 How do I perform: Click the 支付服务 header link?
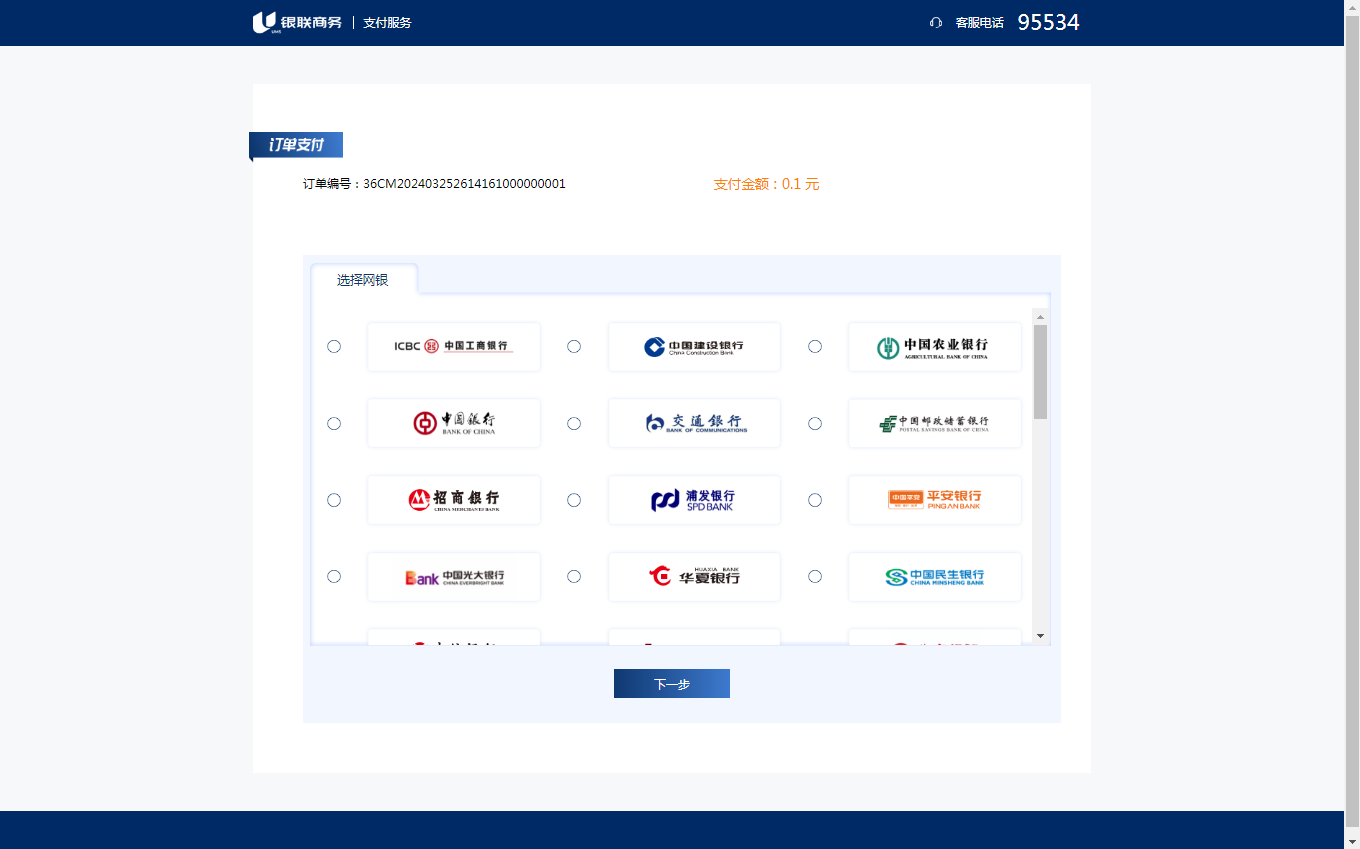(x=387, y=22)
